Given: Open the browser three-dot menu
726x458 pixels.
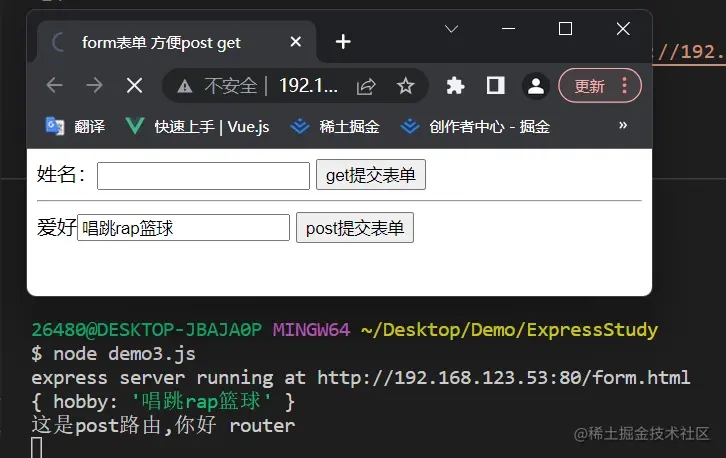Looking at the screenshot, I should click(624, 86).
